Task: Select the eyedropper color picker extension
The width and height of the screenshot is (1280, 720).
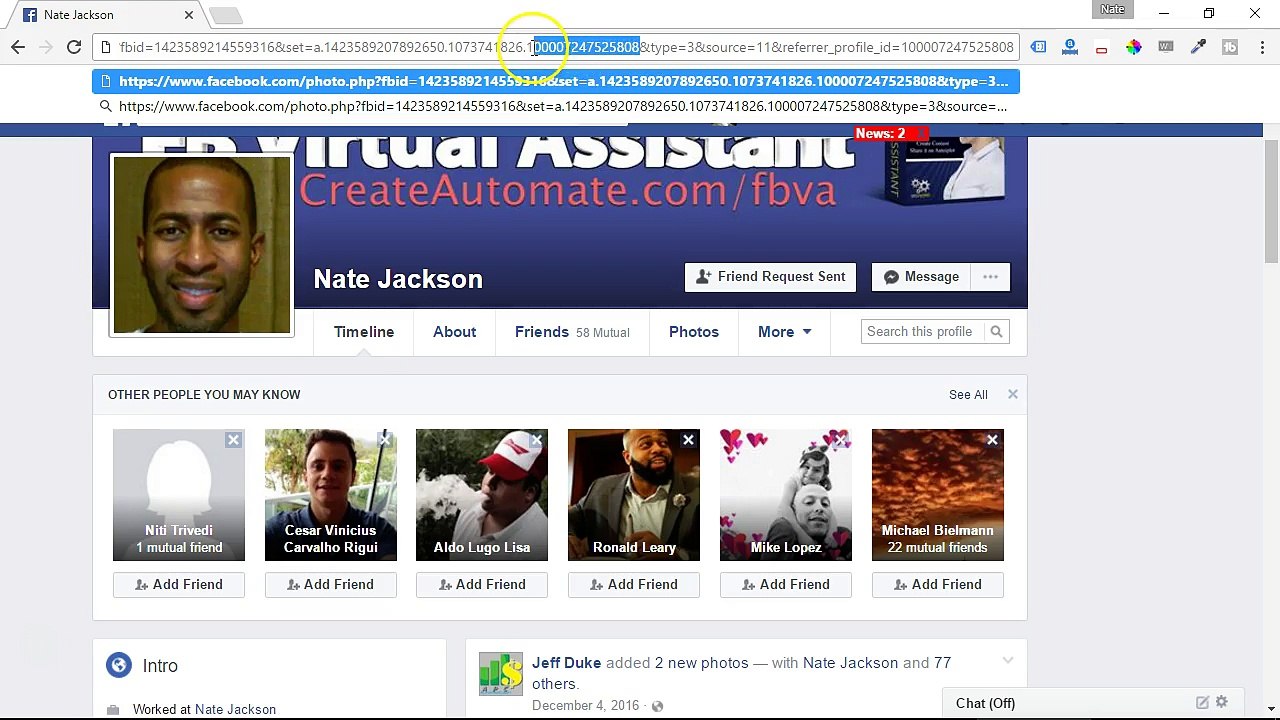Action: (1198, 47)
